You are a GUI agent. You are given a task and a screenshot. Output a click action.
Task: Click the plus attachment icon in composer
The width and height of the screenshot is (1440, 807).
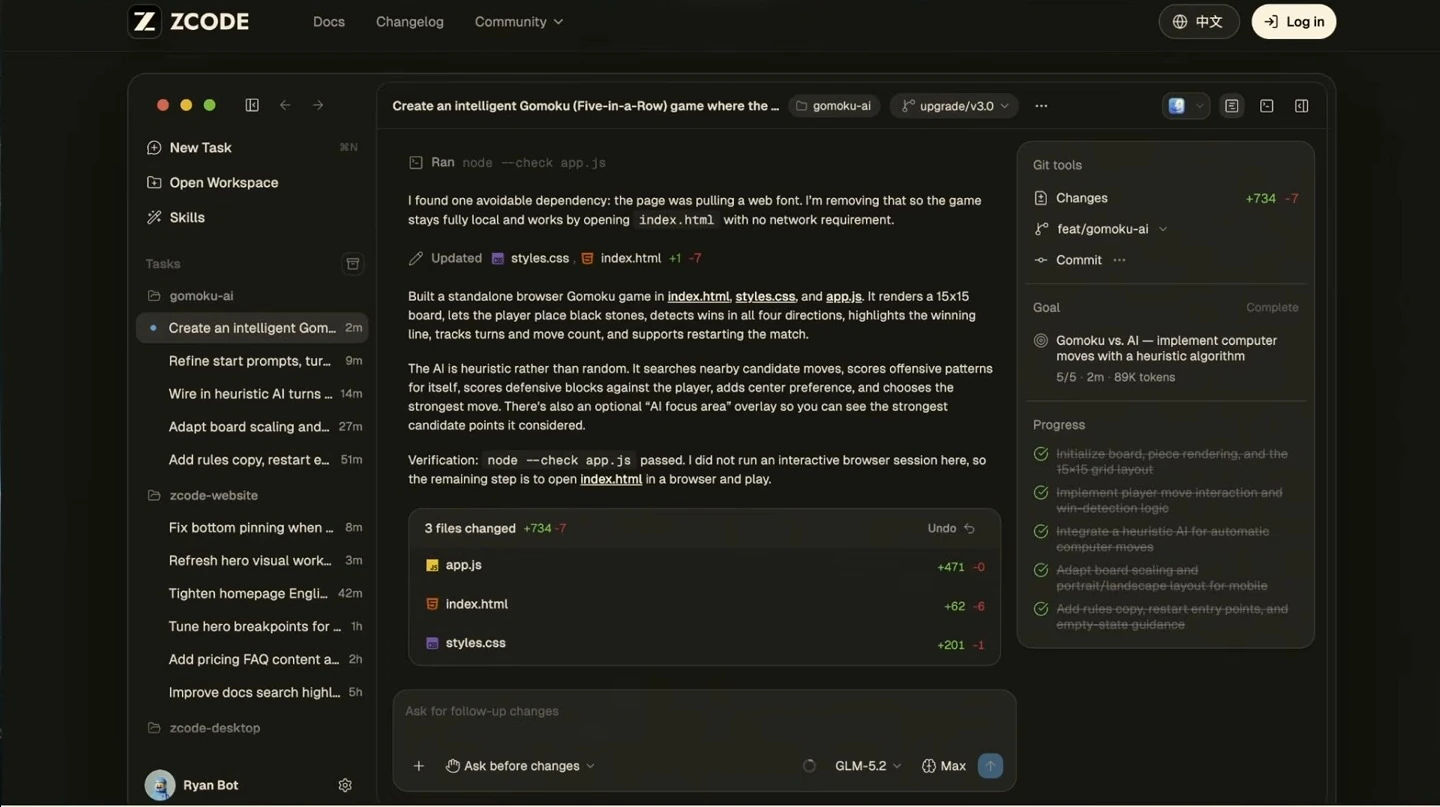(419, 766)
